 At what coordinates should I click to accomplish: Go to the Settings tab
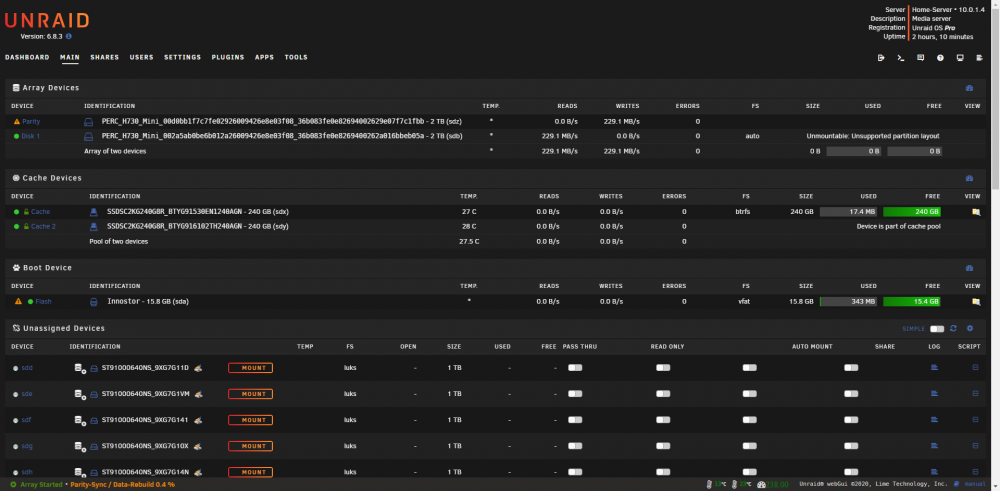tap(182, 57)
